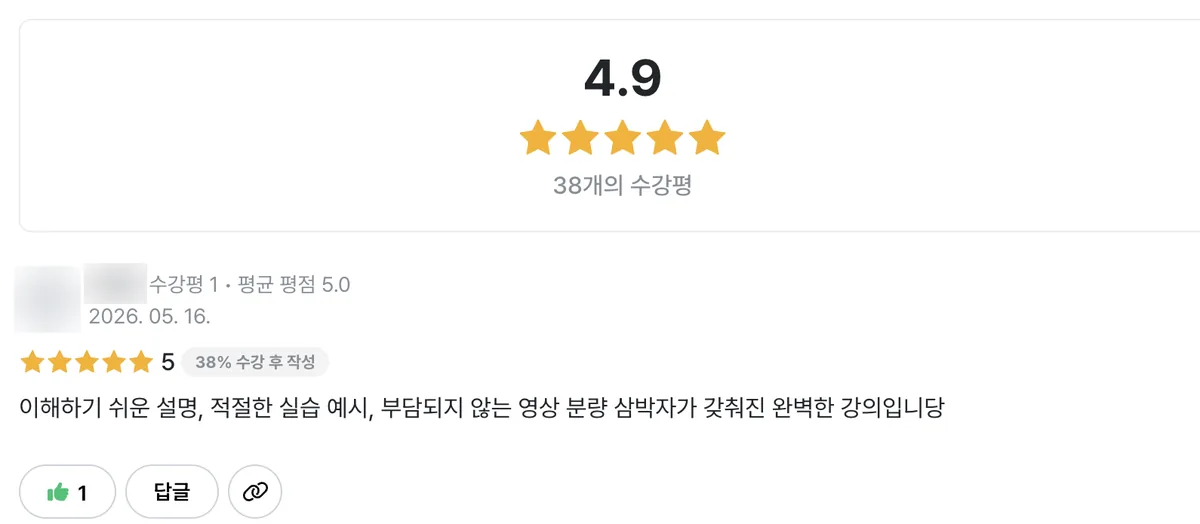Click the fifth star of the 4.9 overall rating
Image resolution: width=1200 pixels, height=524 pixels.
point(706,138)
